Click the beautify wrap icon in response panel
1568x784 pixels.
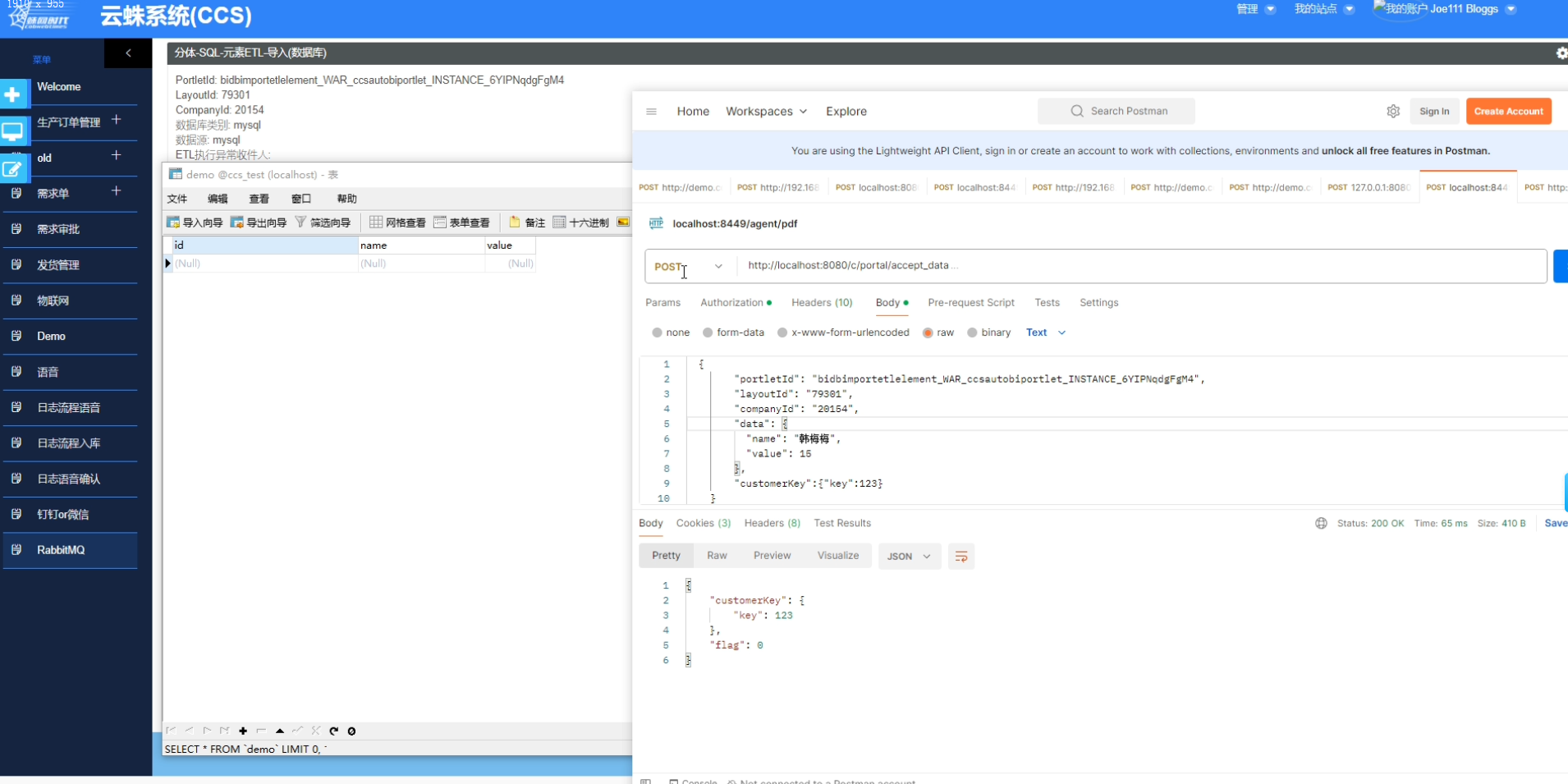coord(961,557)
